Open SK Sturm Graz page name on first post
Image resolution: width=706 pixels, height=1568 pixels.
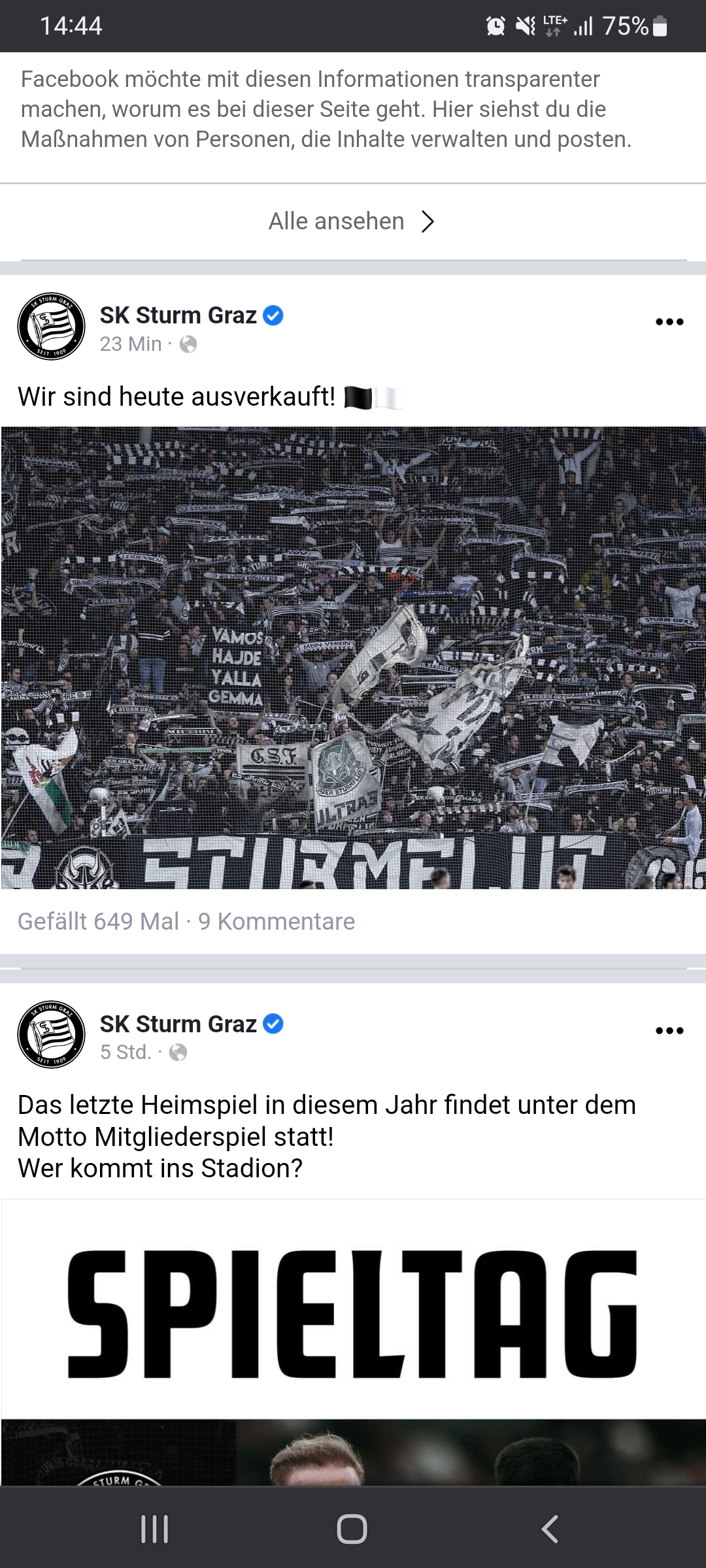pyautogui.click(x=178, y=316)
